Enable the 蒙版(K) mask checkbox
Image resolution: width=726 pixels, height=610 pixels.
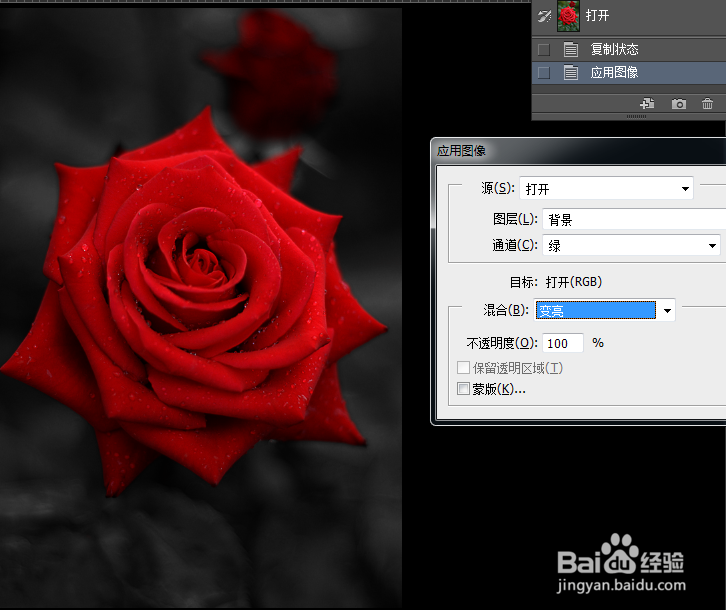pos(463,389)
